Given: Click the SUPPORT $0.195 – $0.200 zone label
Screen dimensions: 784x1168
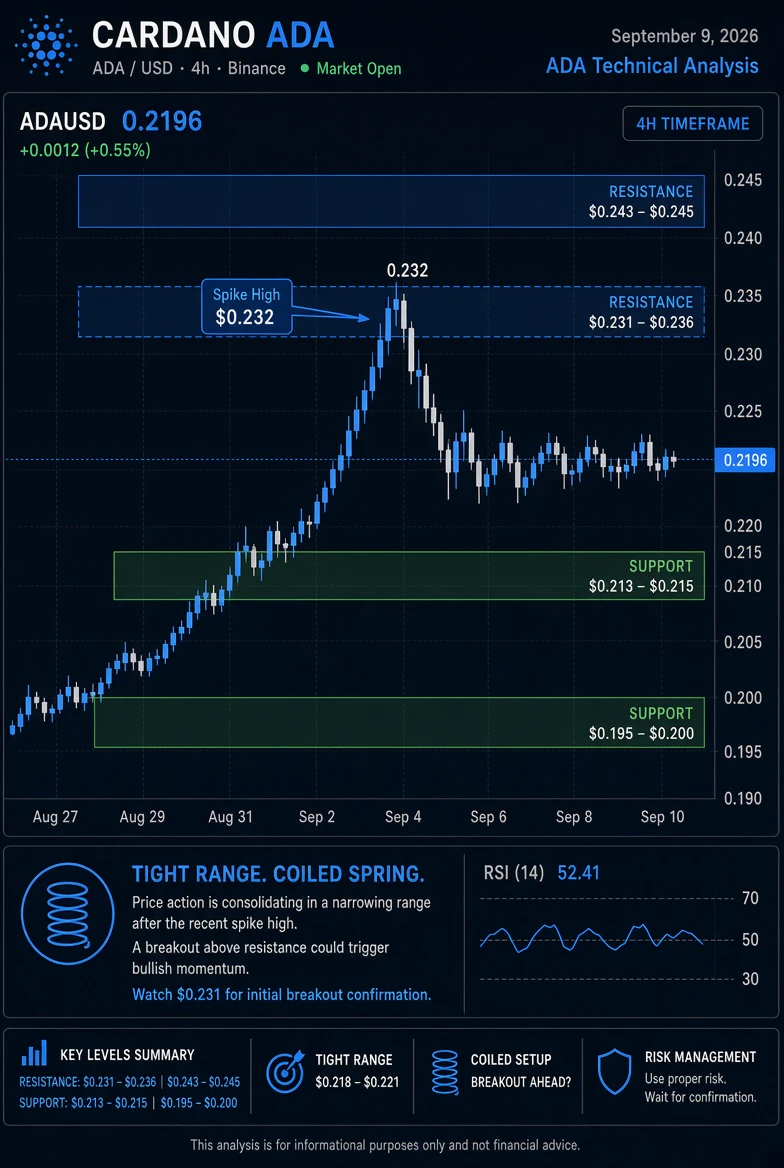Looking at the screenshot, I should pos(641,723).
